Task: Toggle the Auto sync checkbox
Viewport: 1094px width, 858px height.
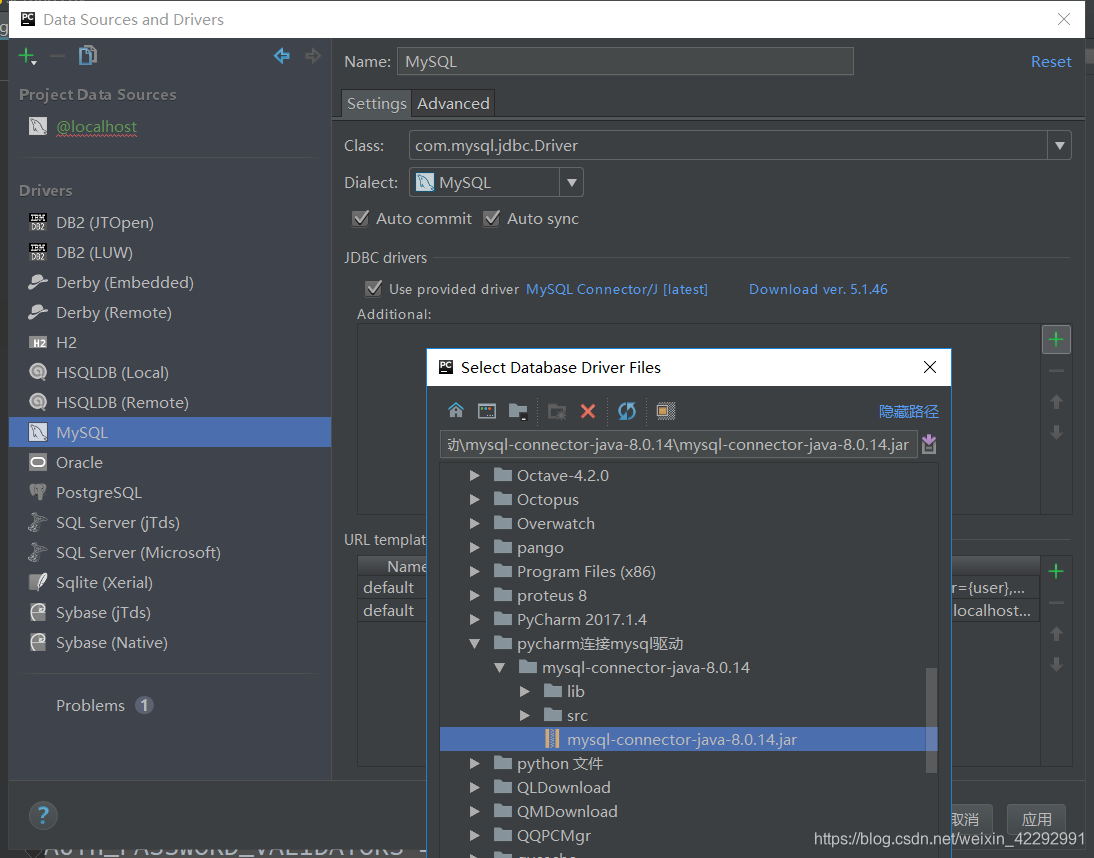Action: click(x=492, y=218)
